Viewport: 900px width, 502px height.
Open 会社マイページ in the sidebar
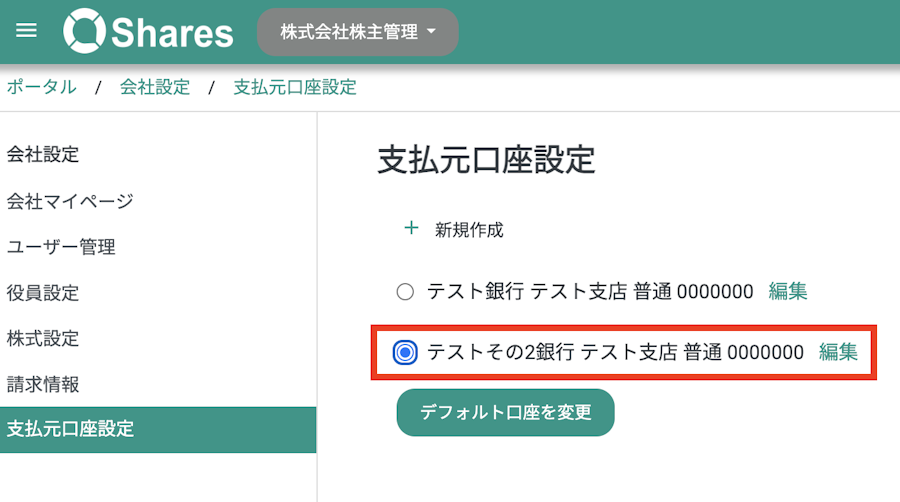pyautogui.click(x=70, y=201)
